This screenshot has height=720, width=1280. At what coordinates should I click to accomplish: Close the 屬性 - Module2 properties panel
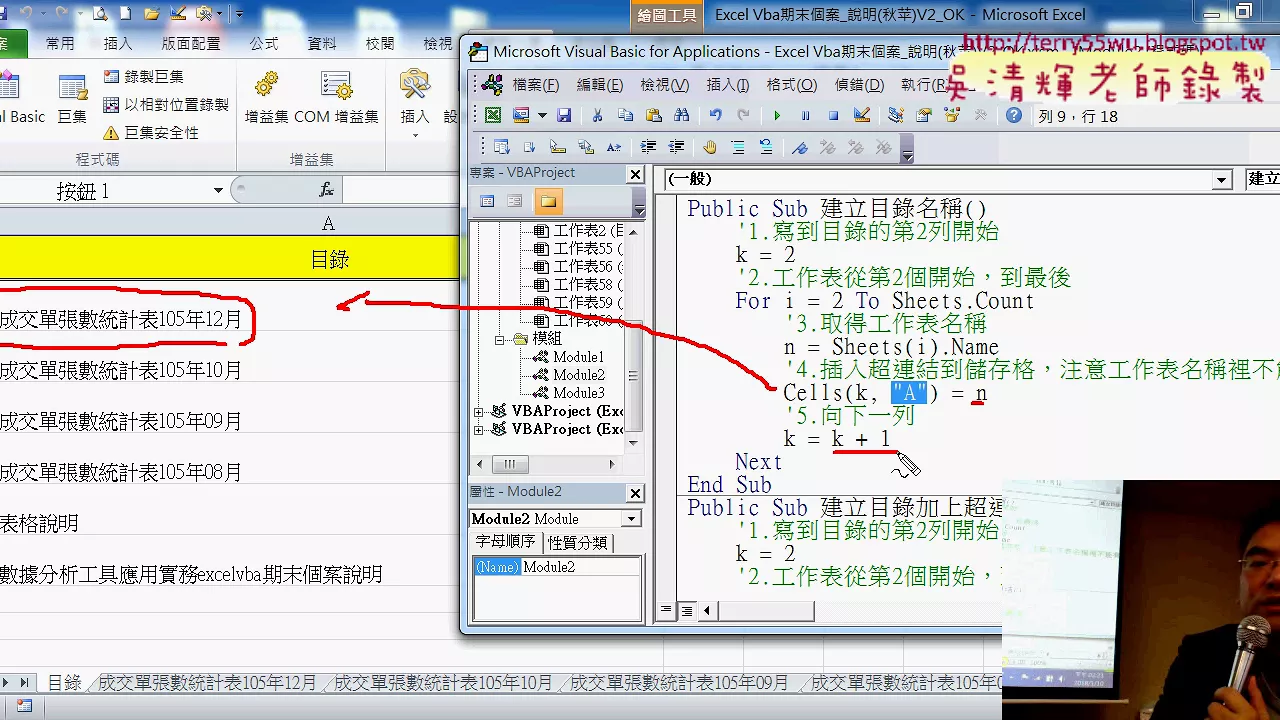coord(635,493)
